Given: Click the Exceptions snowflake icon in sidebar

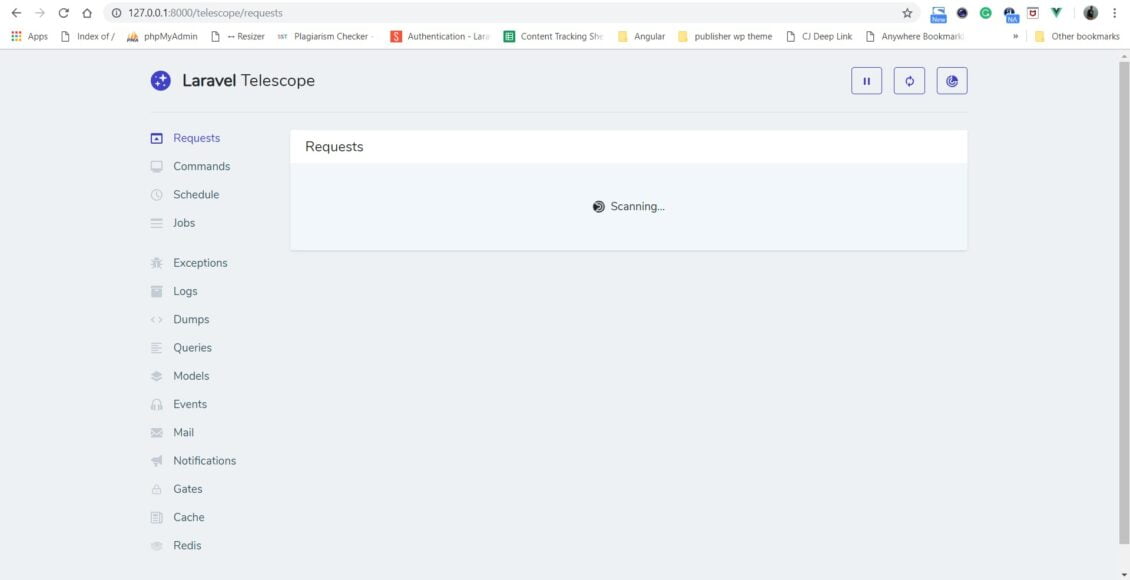Looking at the screenshot, I should [157, 262].
